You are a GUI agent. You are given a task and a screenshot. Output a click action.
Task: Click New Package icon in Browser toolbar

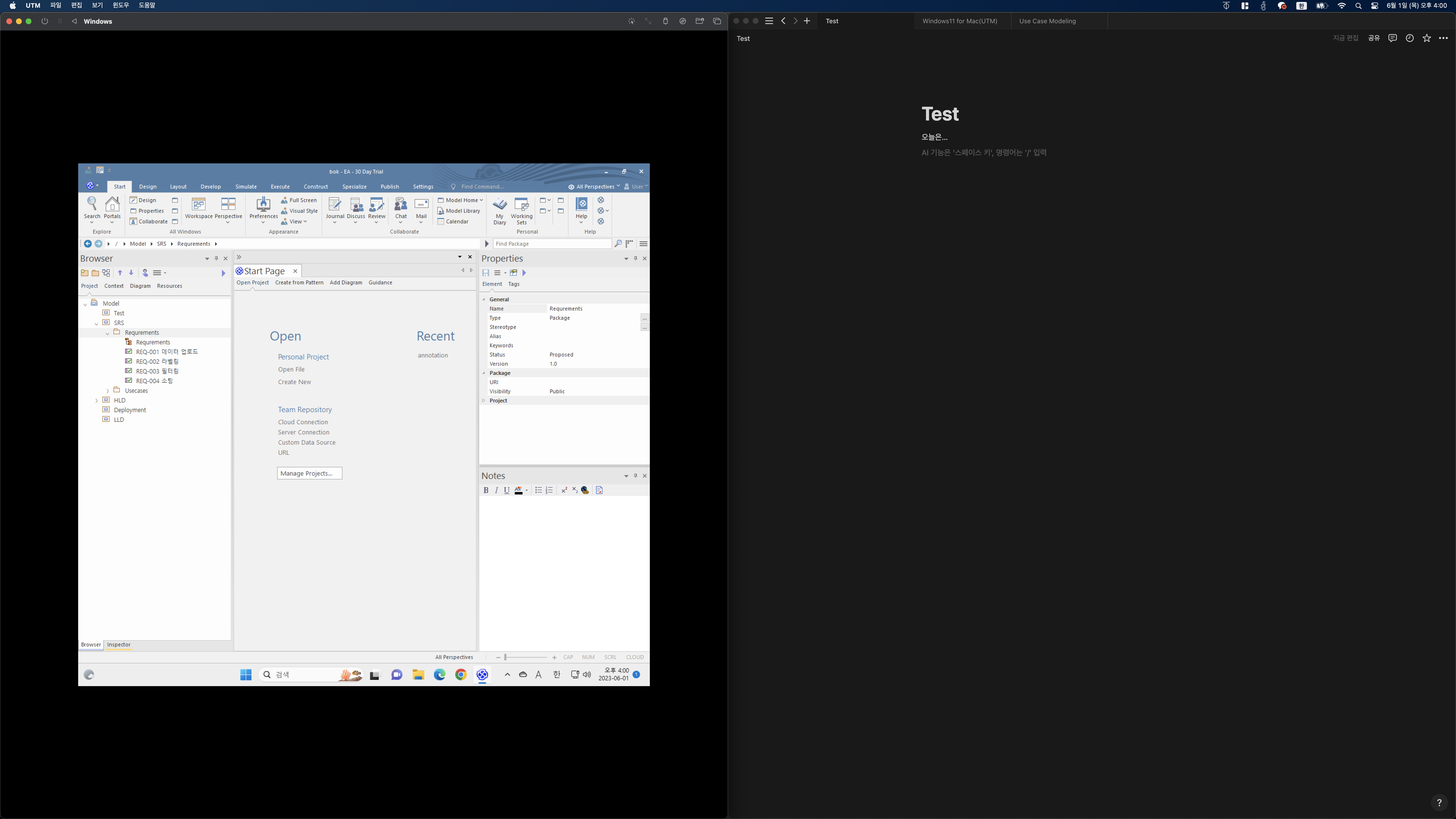click(x=85, y=273)
